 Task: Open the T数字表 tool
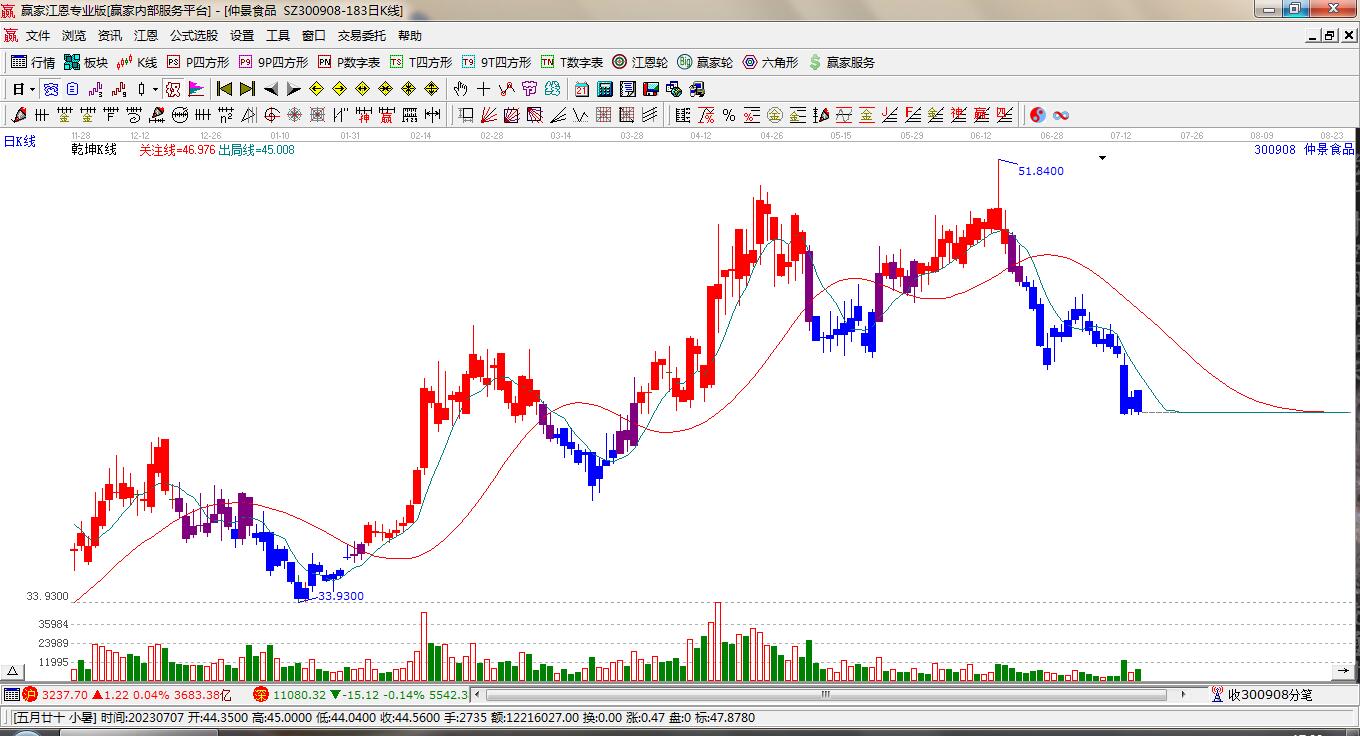click(572, 62)
